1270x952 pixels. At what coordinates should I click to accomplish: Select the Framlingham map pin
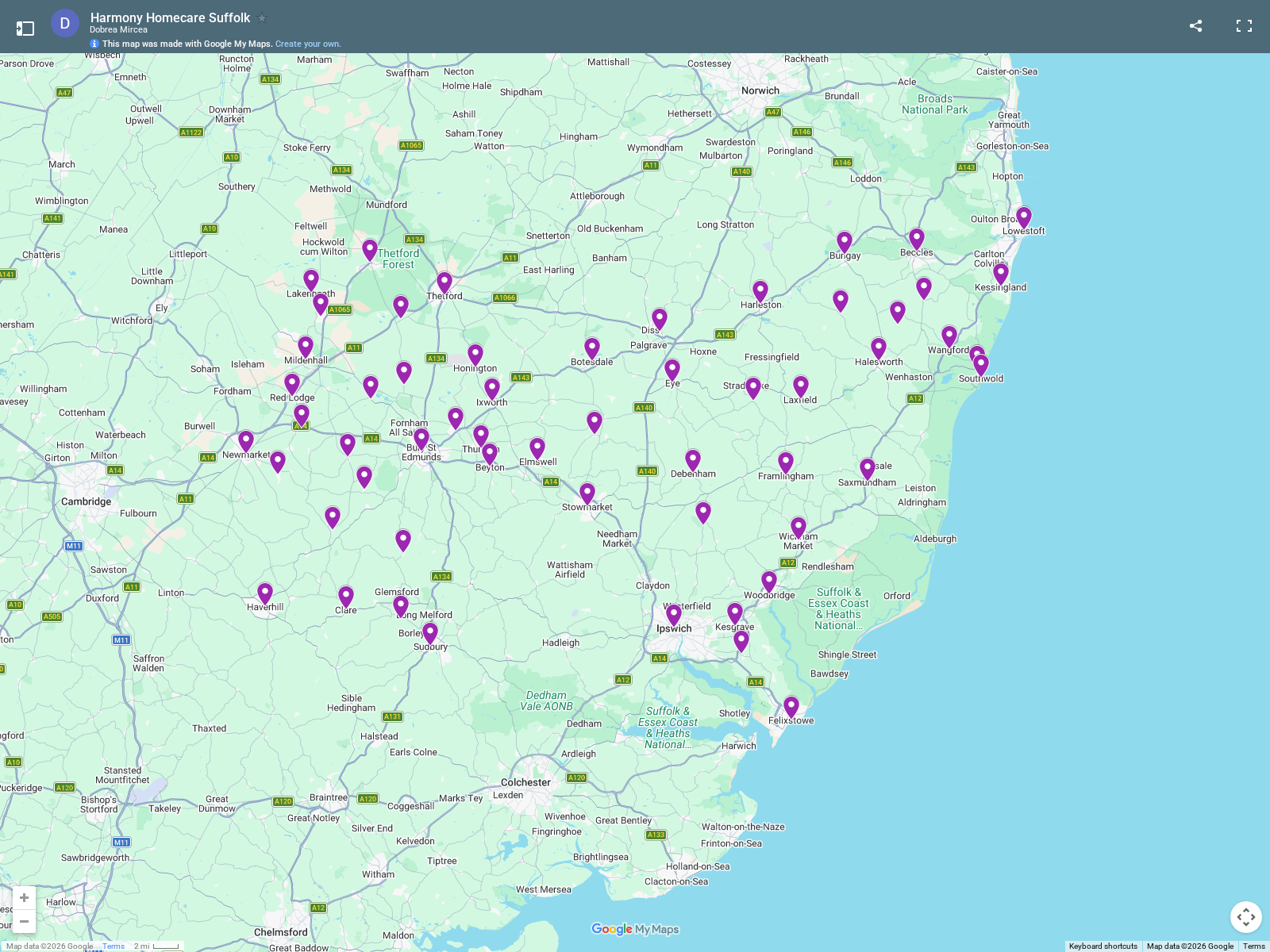(786, 462)
